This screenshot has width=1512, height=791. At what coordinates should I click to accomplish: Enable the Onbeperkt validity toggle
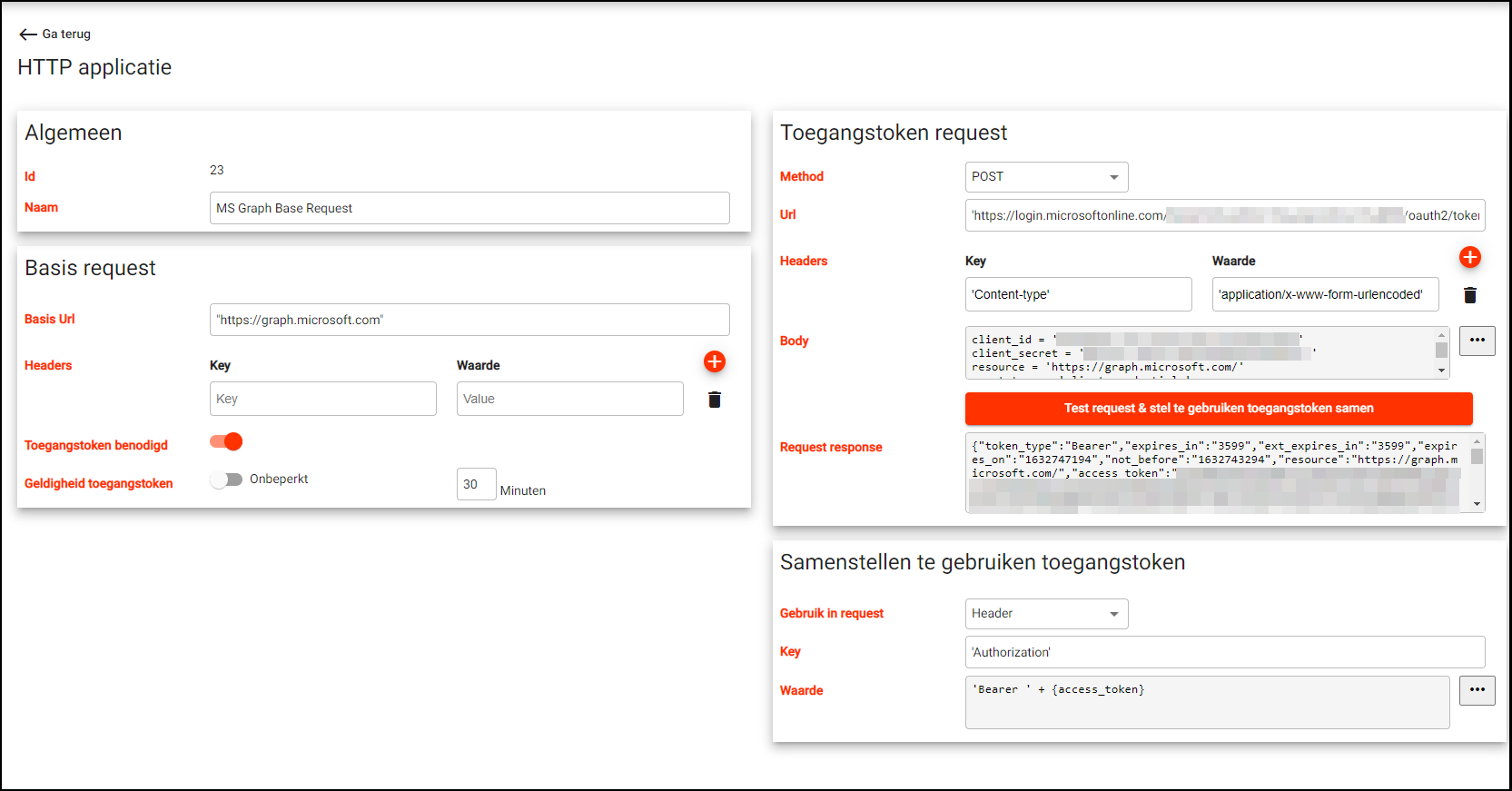point(225,480)
